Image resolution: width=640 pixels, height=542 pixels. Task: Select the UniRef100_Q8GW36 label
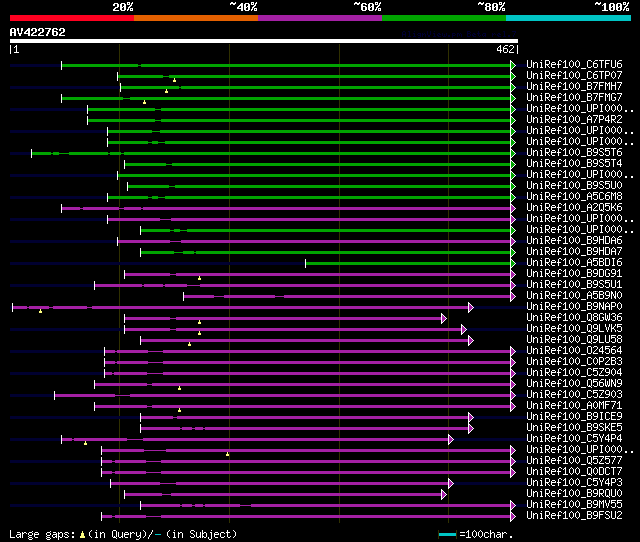click(x=574, y=318)
